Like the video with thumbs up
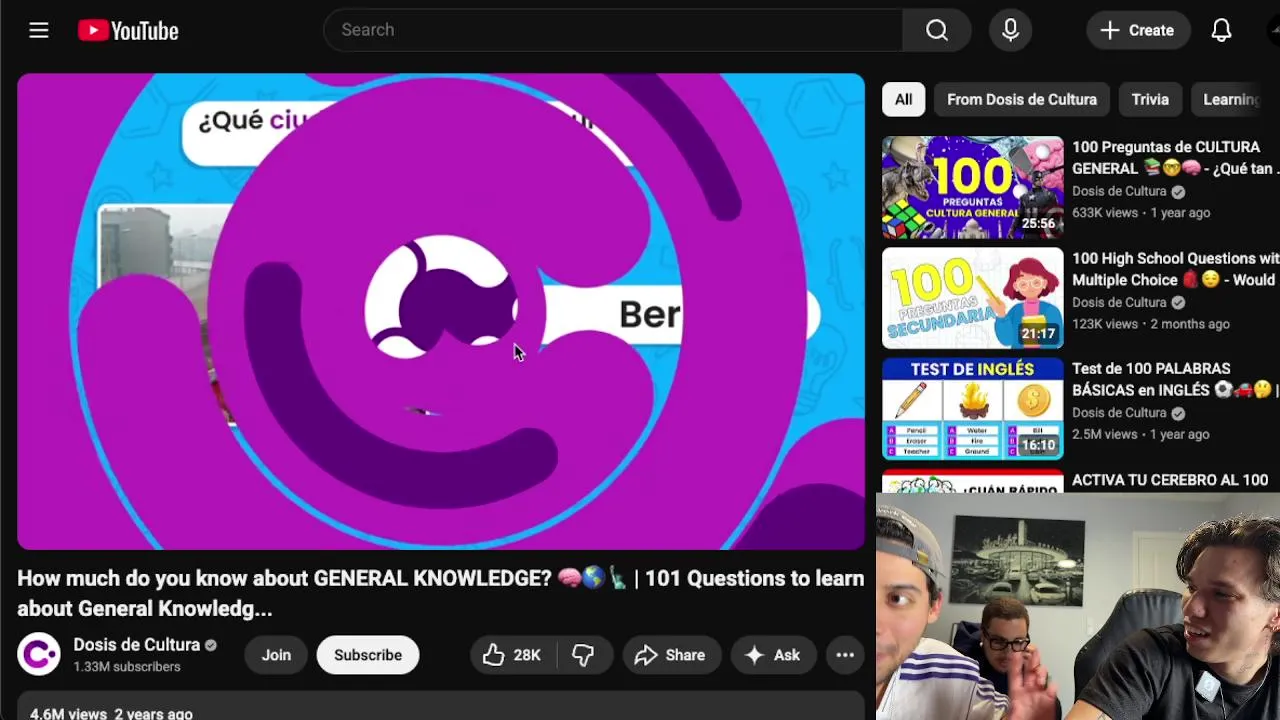 (512, 655)
